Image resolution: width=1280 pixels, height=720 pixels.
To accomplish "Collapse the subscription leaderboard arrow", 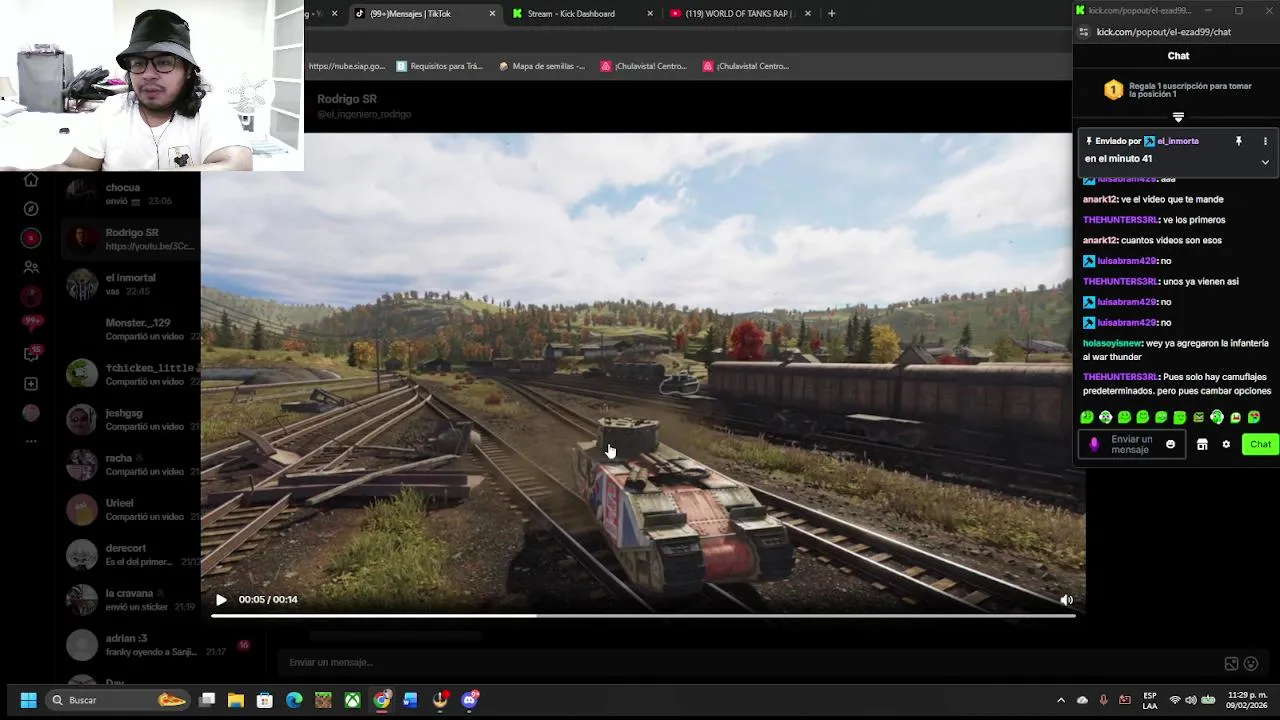I will [1178, 117].
